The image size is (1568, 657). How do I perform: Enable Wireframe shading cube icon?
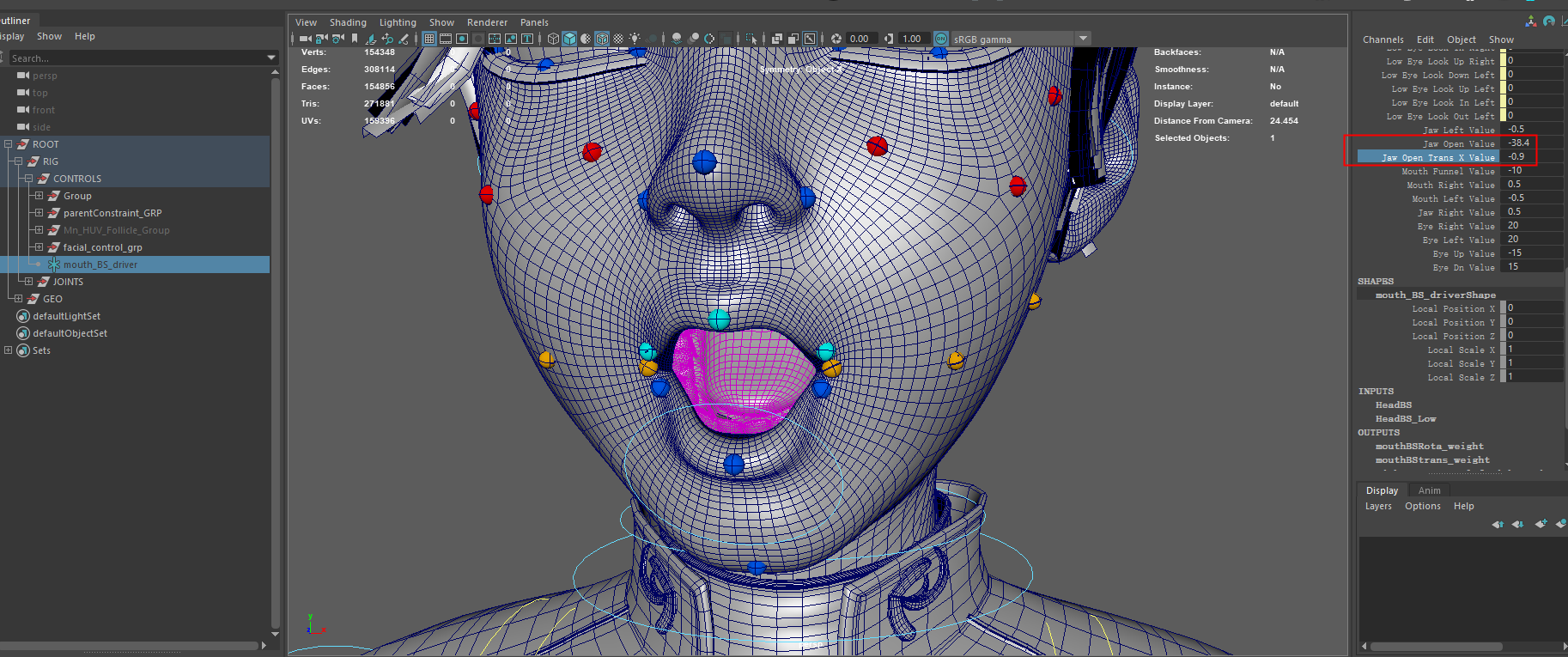[553, 39]
